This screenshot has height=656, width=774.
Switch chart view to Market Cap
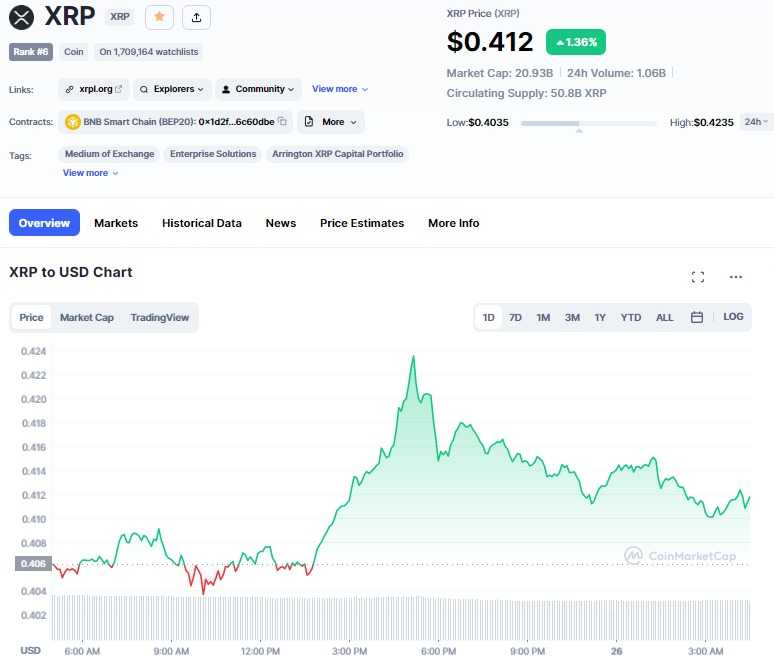coord(87,318)
